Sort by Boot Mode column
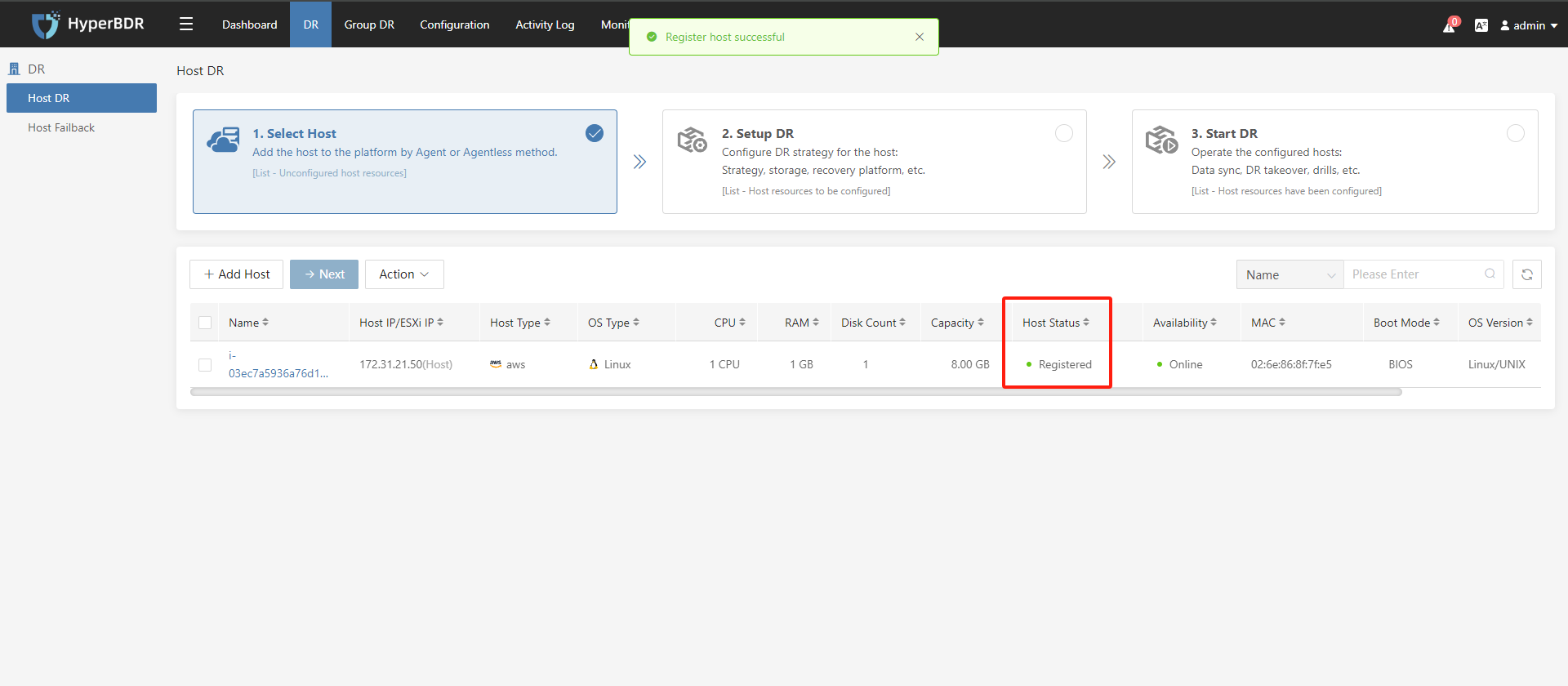 click(1437, 323)
